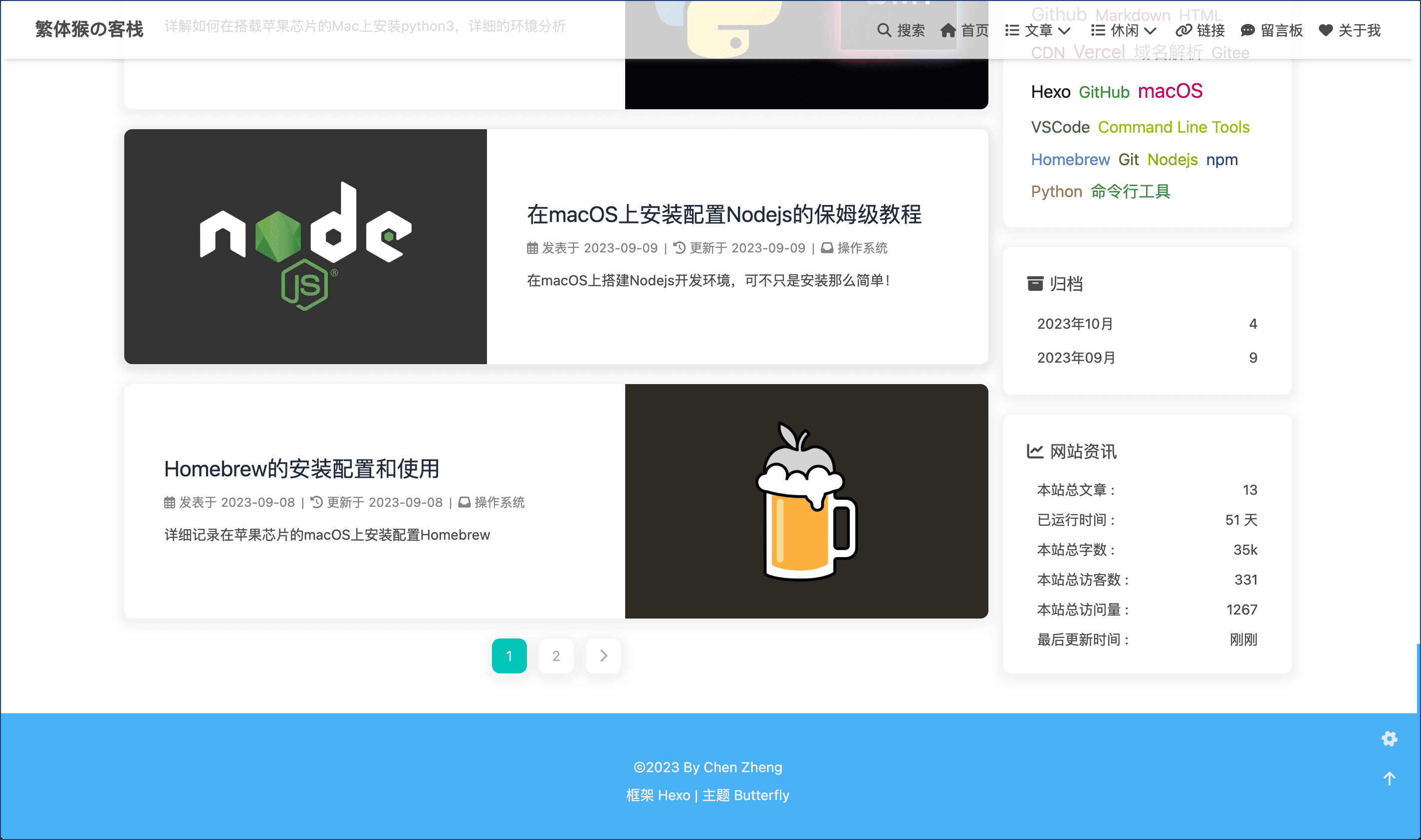
Task: Click the Homebrew post excerpt text
Action: point(327,534)
